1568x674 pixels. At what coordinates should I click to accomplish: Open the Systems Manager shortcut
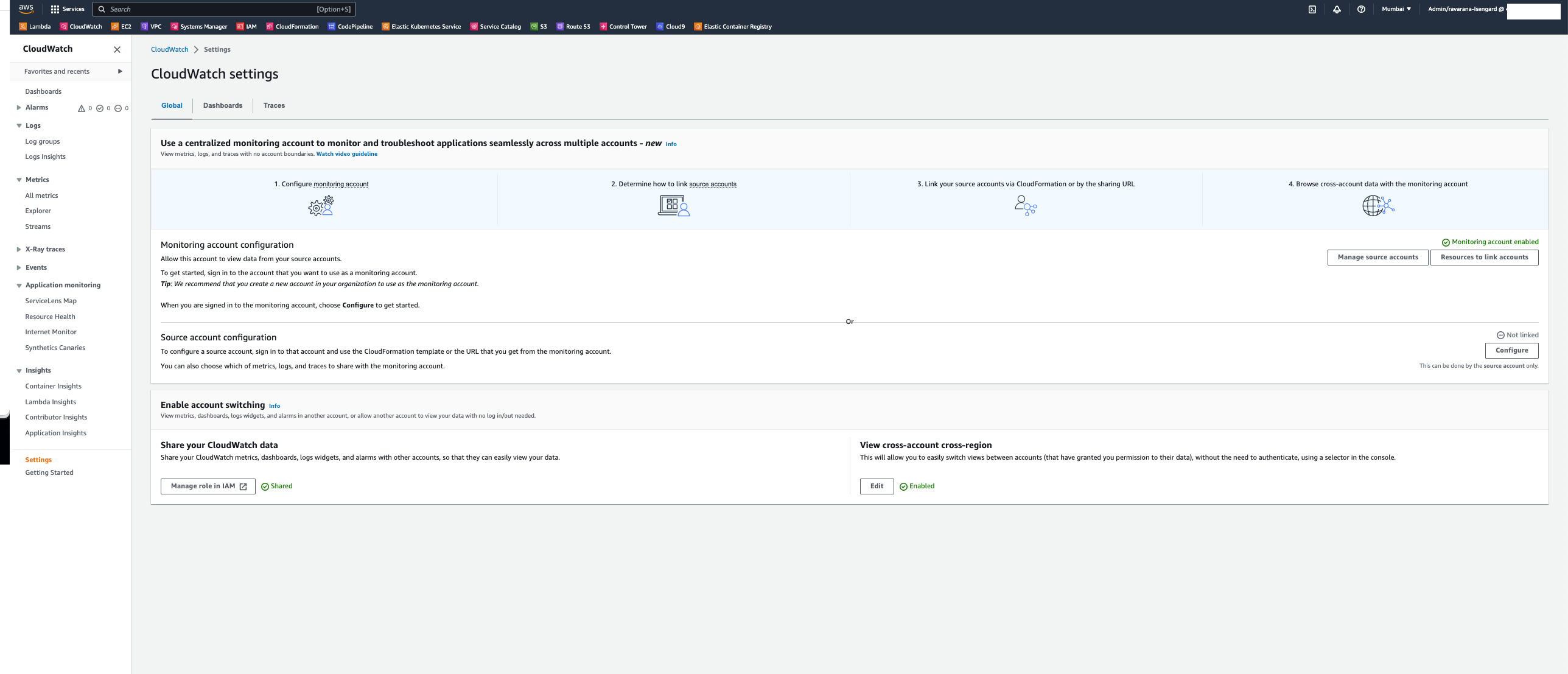pos(198,26)
